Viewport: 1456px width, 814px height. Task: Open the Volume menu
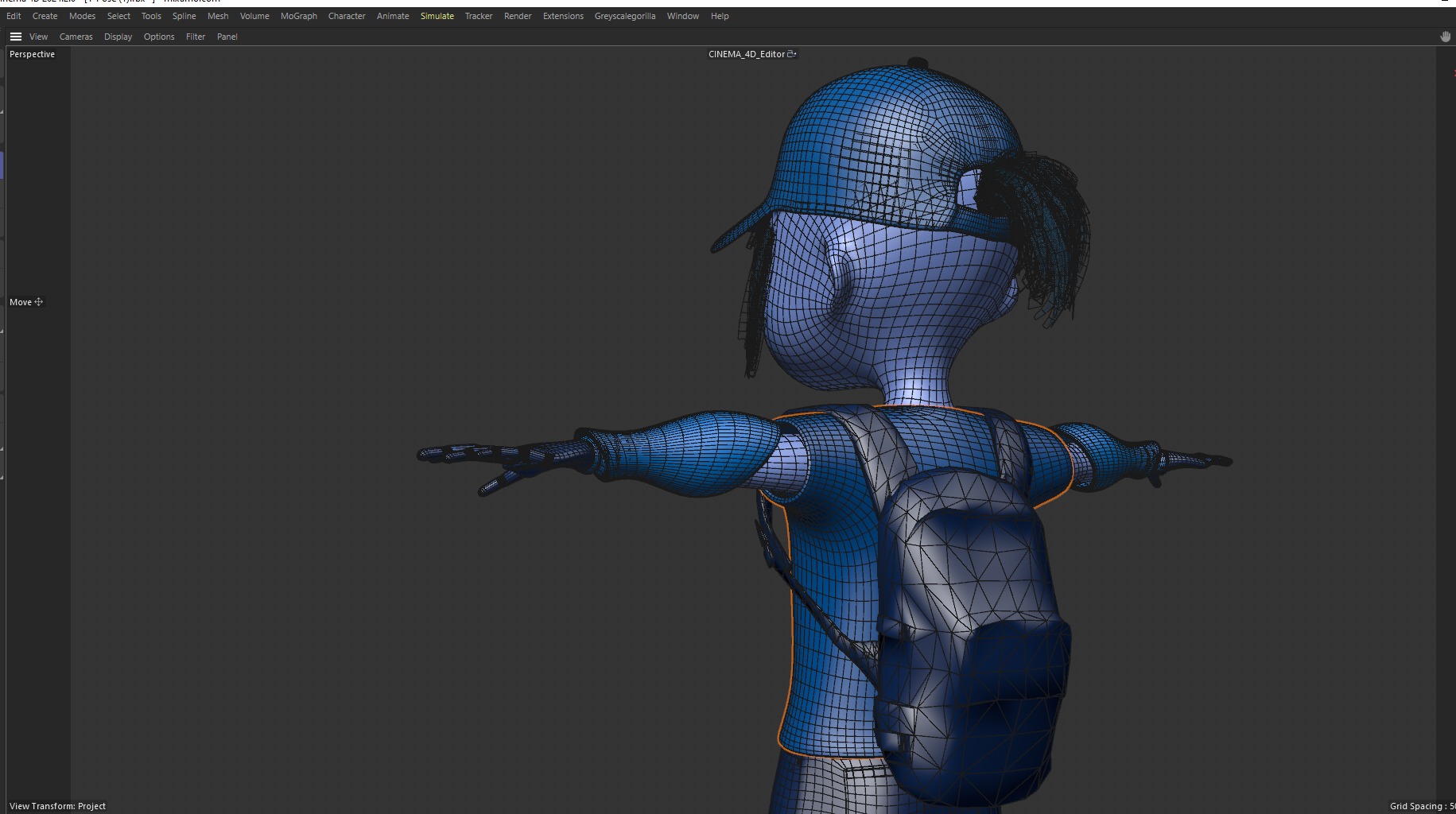254,16
